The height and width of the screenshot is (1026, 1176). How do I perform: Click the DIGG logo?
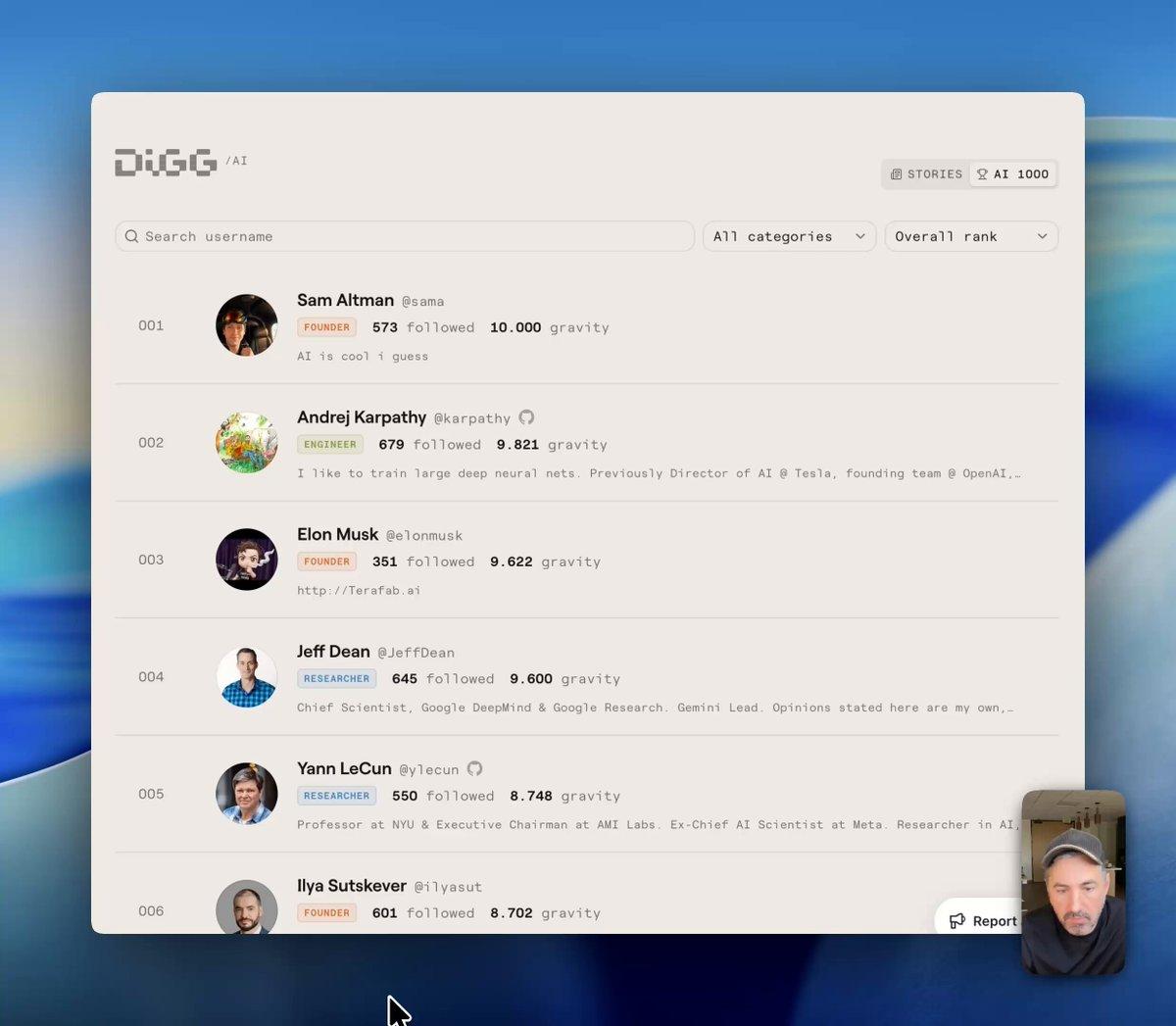(166, 163)
